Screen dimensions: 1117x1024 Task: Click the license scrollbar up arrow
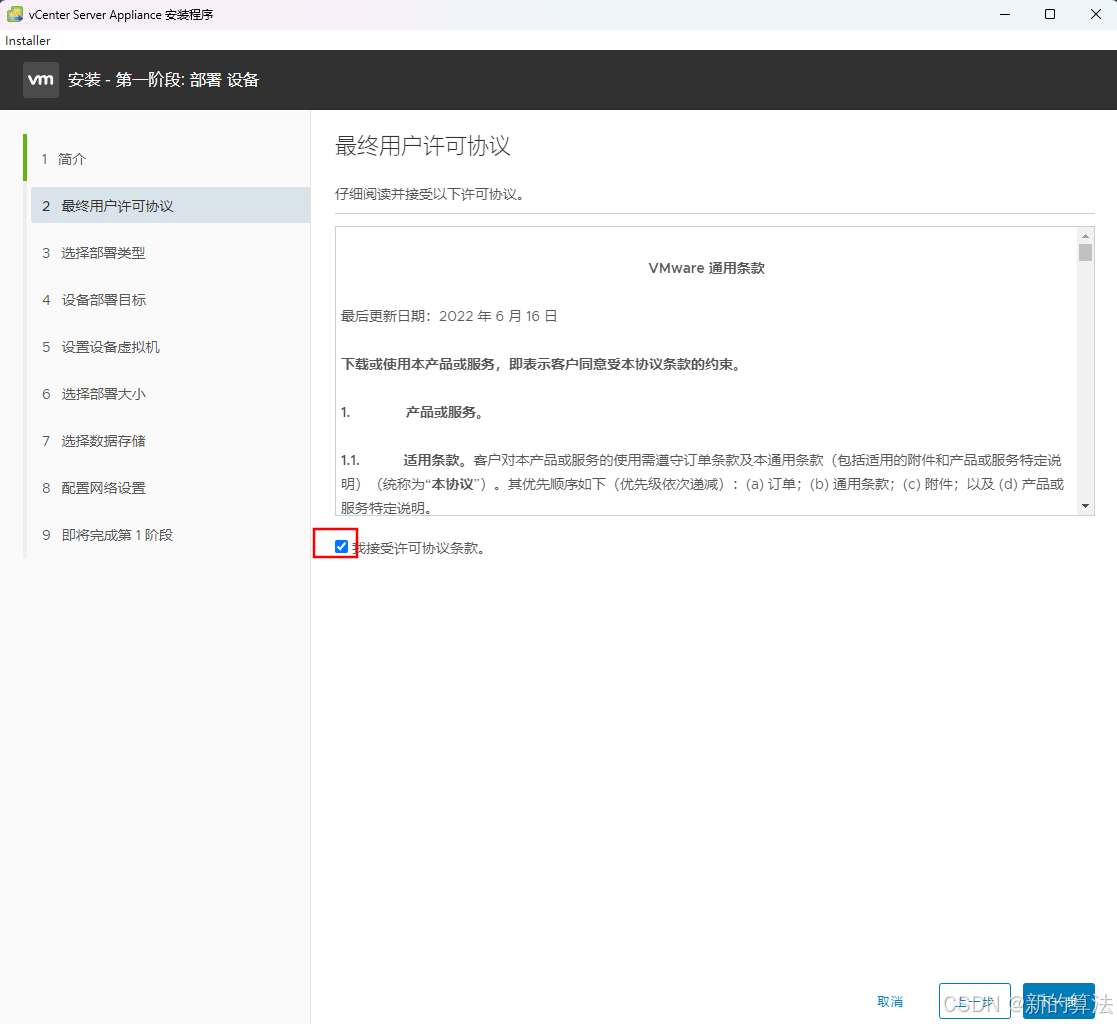click(x=1085, y=236)
